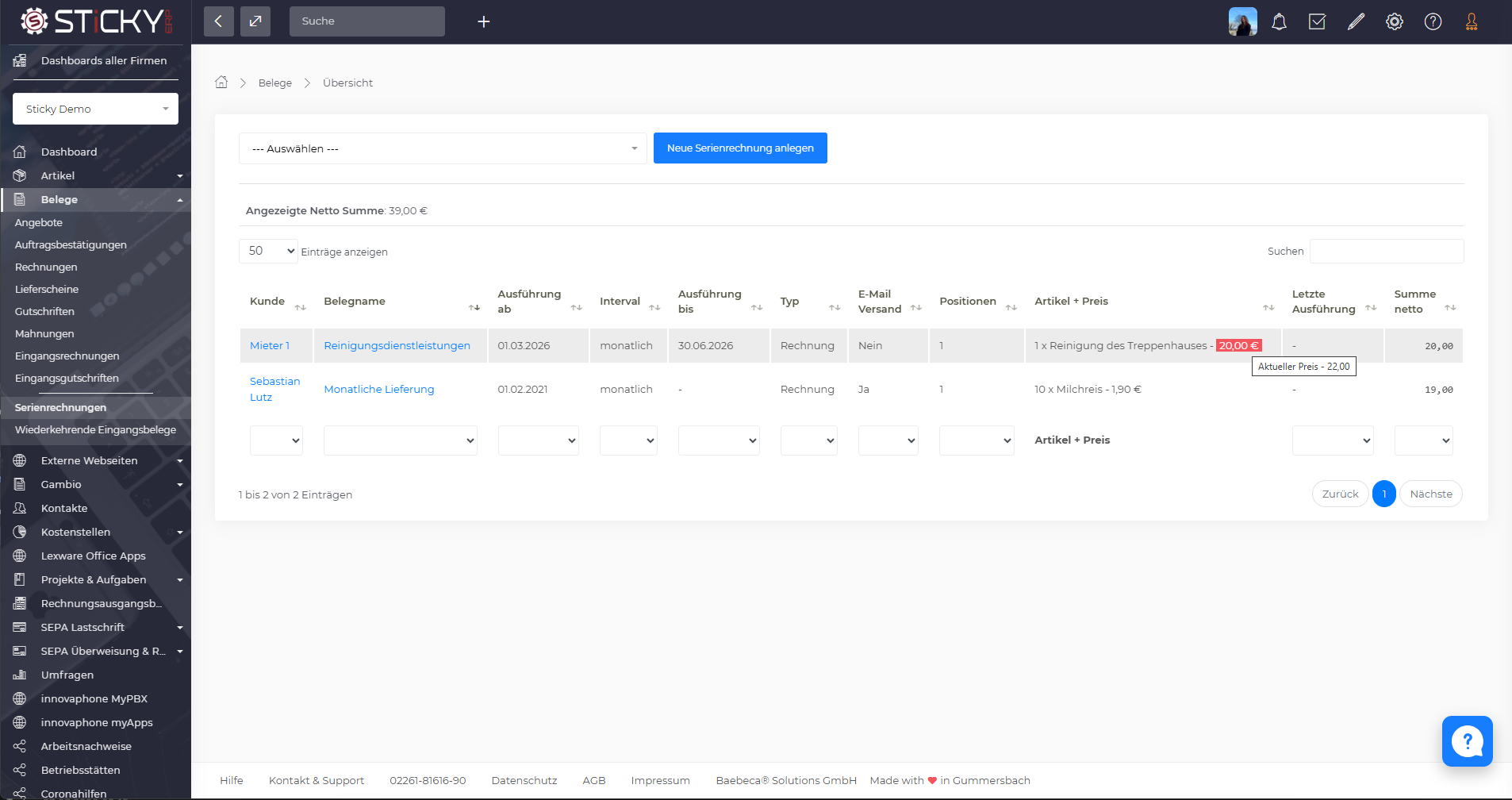Image resolution: width=1512 pixels, height=800 pixels.
Task: Open the task checklist icon in top bar
Action: coord(1317,21)
